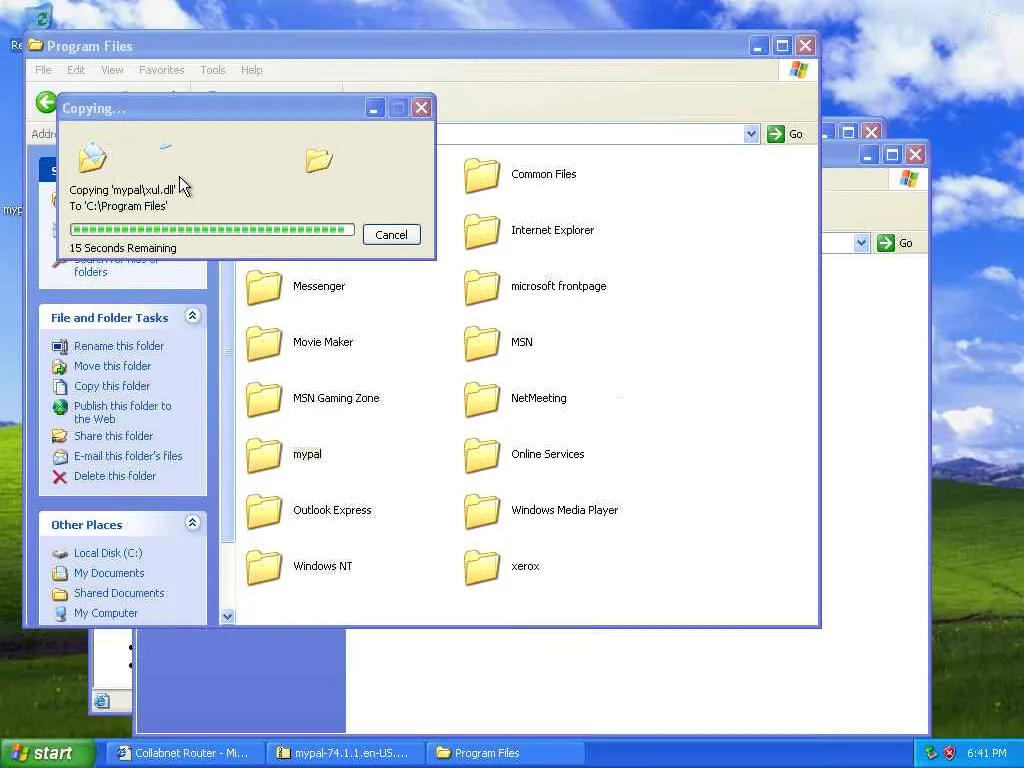The height and width of the screenshot is (768, 1024).
Task: Click the green Back arrow in Program Files
Action: [46, 103]
